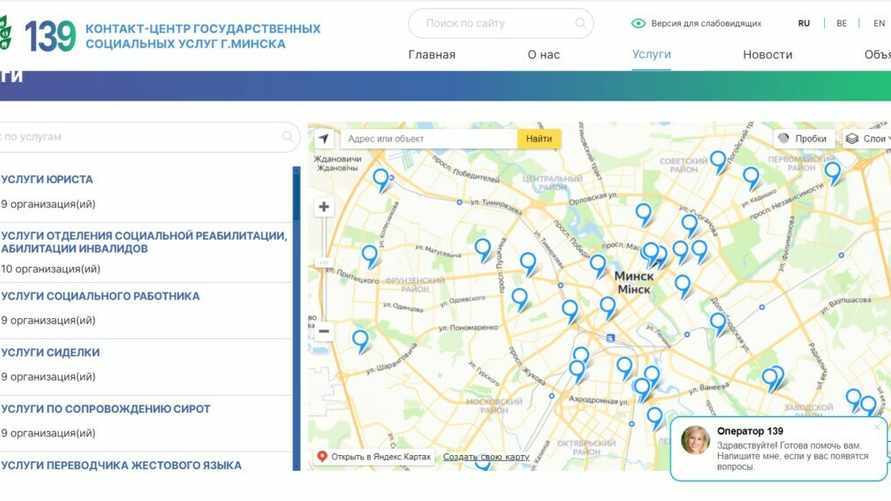891x501 pixels.
Task: Zoom out the map with minus button
Action: tap(324, 331)
